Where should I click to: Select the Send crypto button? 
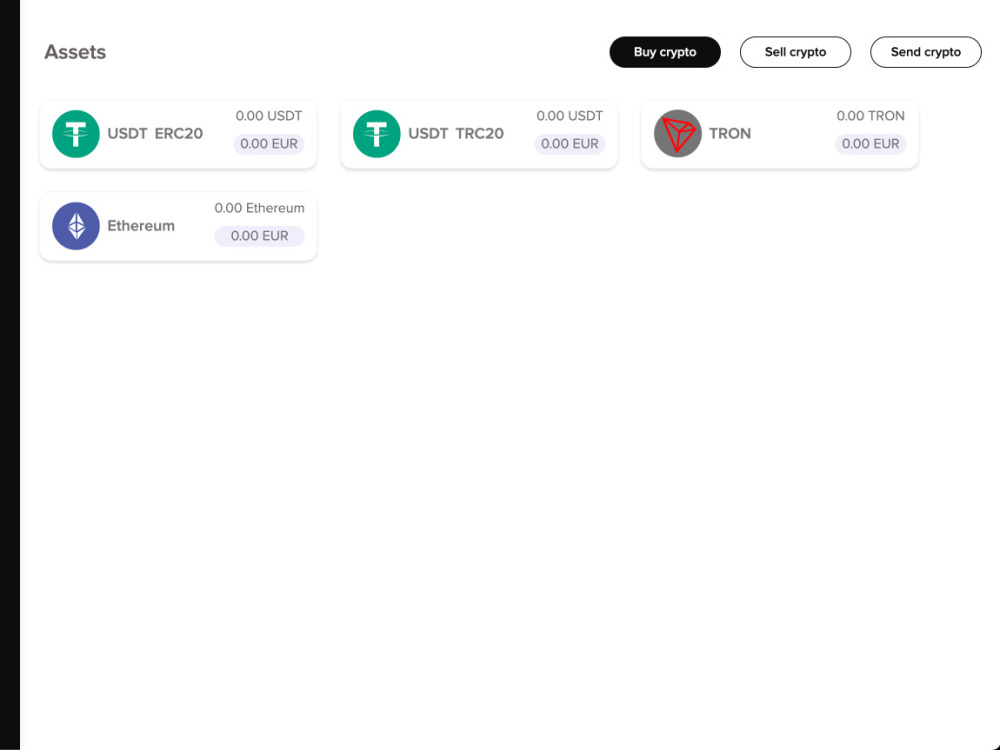(x=925, y=52)
